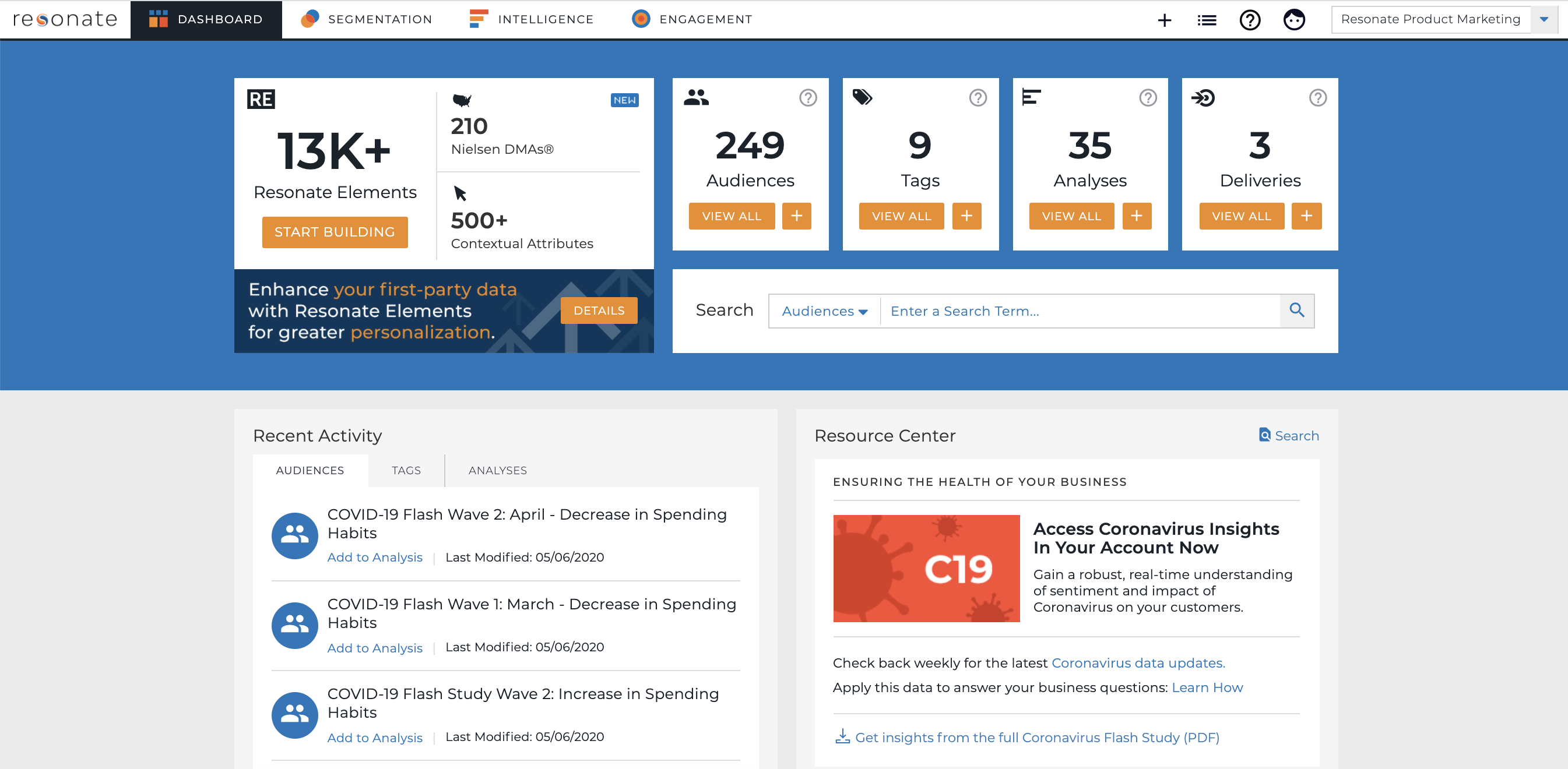Viewport: 1568px width, 769px height.
Task: Click the Tags icon on the card
Action: click(x=862, y=97)
